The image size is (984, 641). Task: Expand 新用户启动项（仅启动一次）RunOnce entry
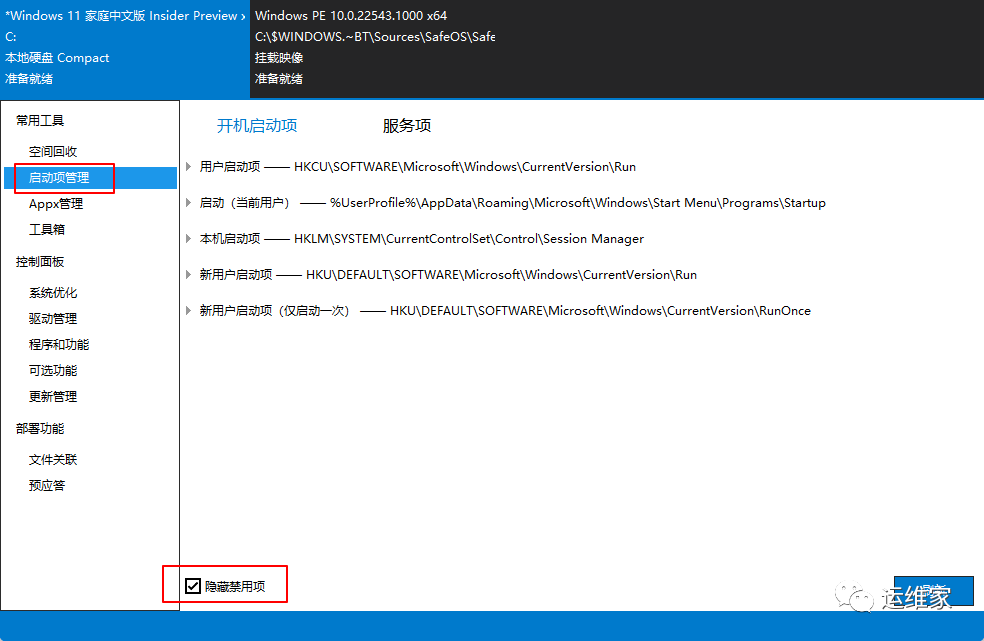click(188, 310)
